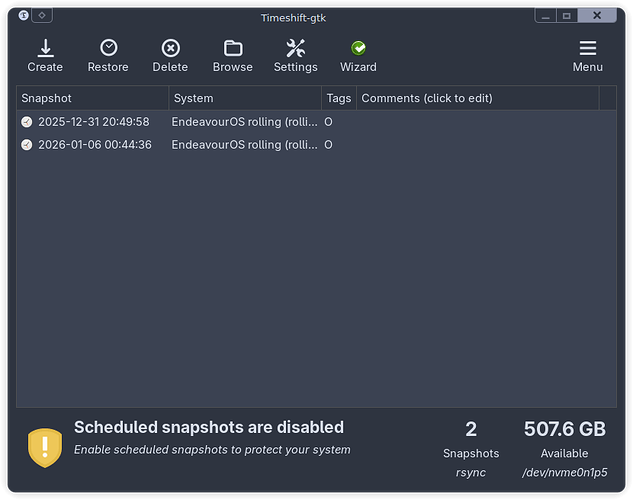632x500 pixels.
Task: Click the Restore clock icon
Action: coord(108,49)
